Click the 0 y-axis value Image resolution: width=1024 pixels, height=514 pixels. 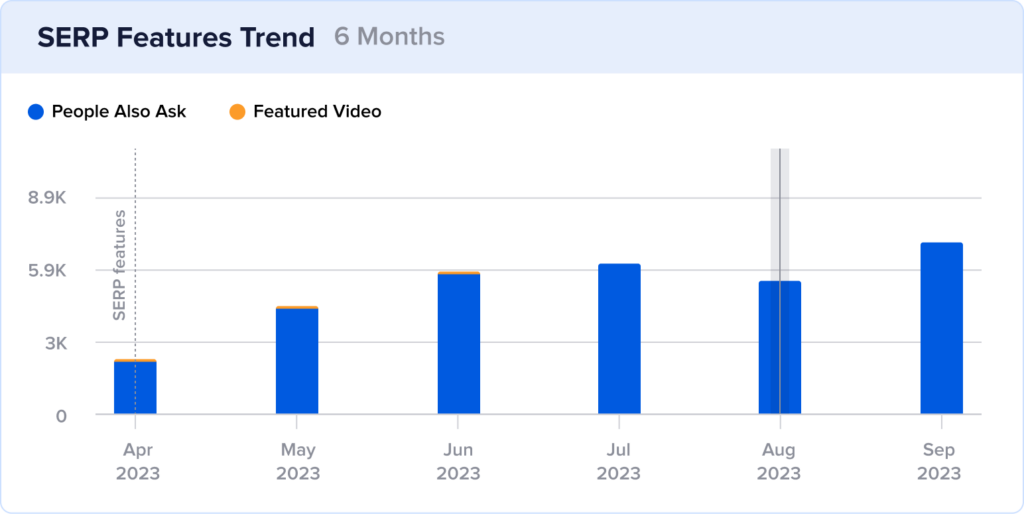click(61, 415)
